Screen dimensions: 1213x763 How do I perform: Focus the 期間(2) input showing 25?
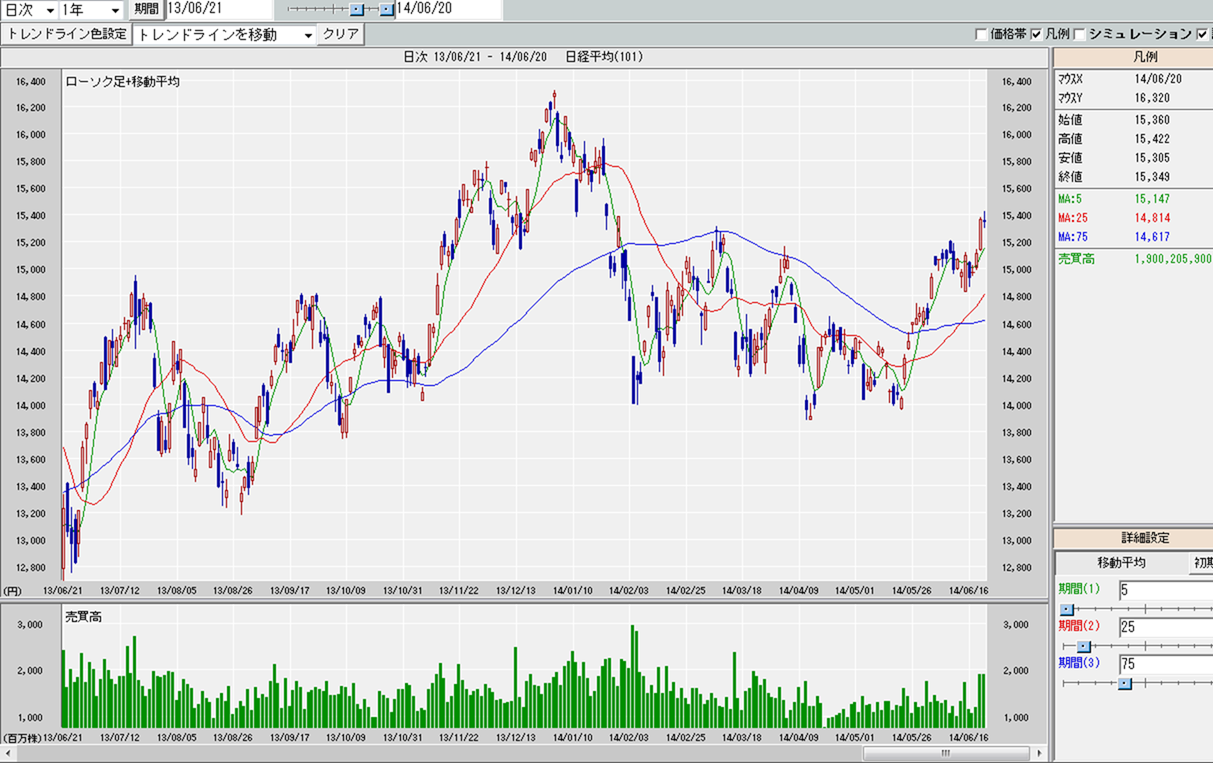pos(1165,627)
